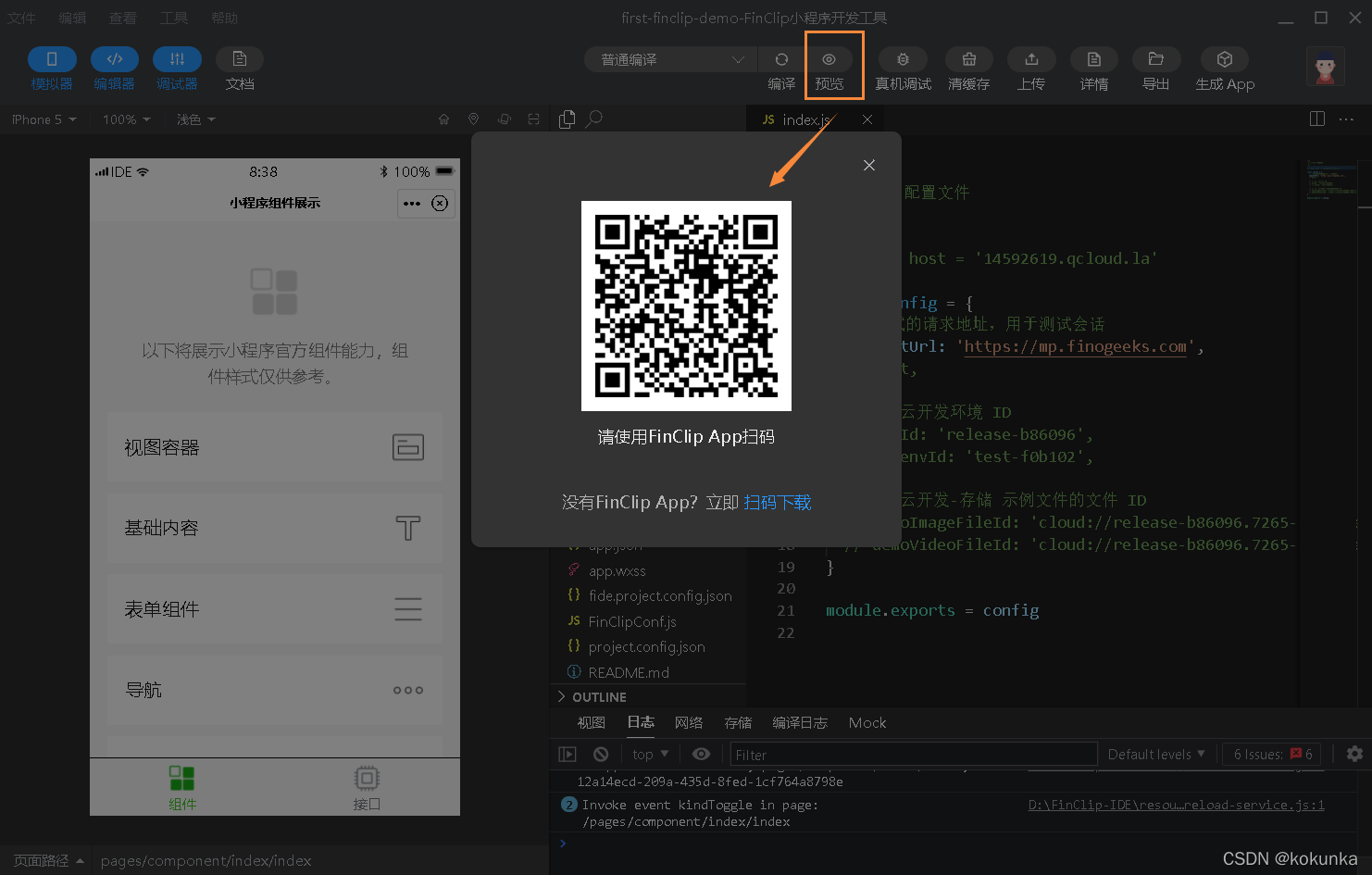Open the 帮助 menu

pyautogui.click(x=224, y=17)
